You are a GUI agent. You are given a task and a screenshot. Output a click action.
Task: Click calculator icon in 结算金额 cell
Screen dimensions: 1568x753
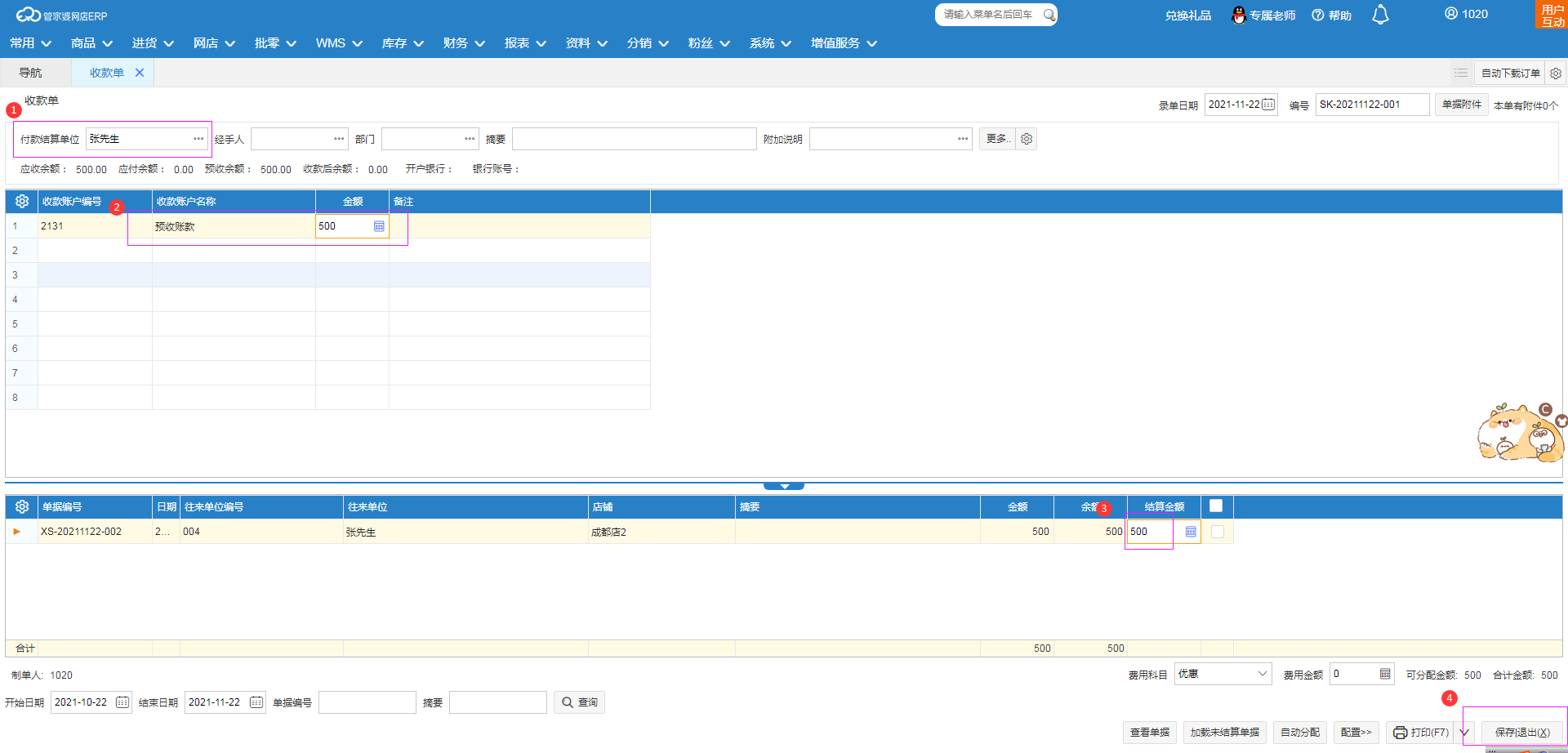click(x=1191, y=532)
